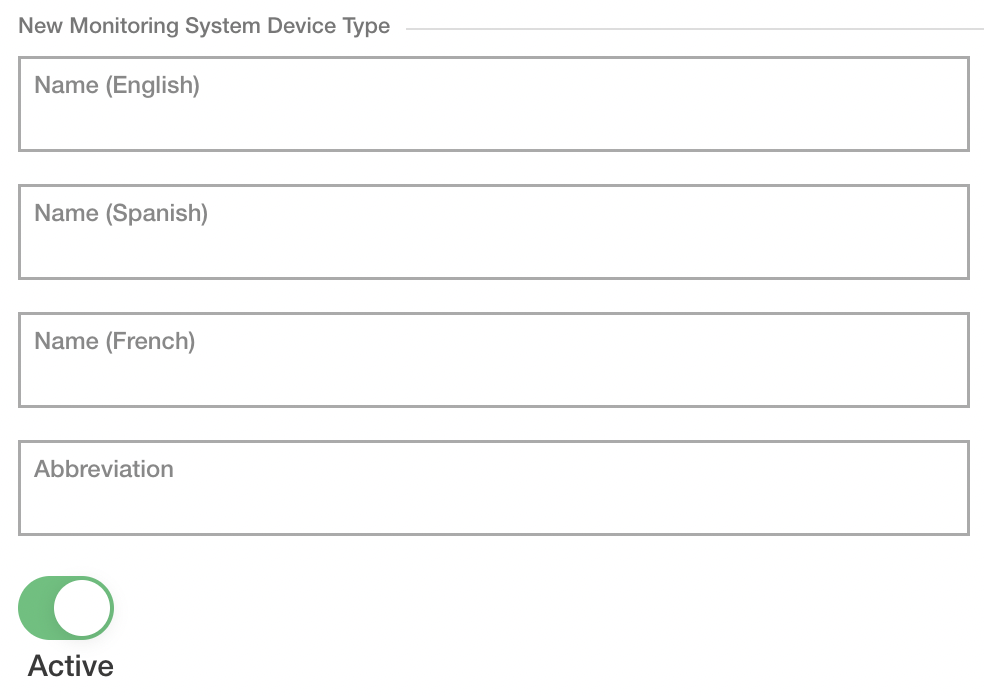Focus the Abbreviation input field
Image resolution: width=984 pixels, height=696 pixels.
coord(492,488)
